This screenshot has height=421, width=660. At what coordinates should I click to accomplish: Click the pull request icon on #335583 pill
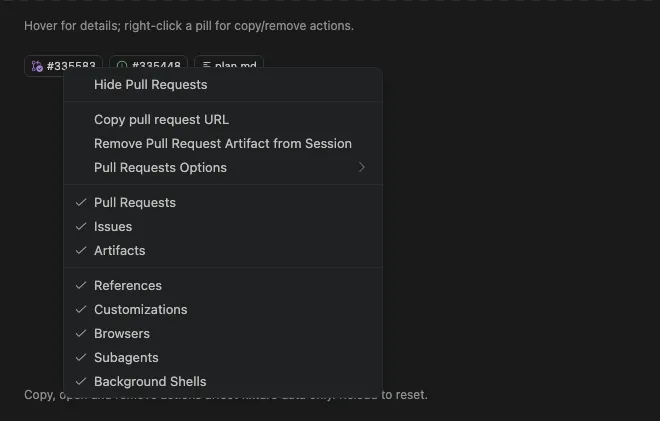(x=37, y=65)
